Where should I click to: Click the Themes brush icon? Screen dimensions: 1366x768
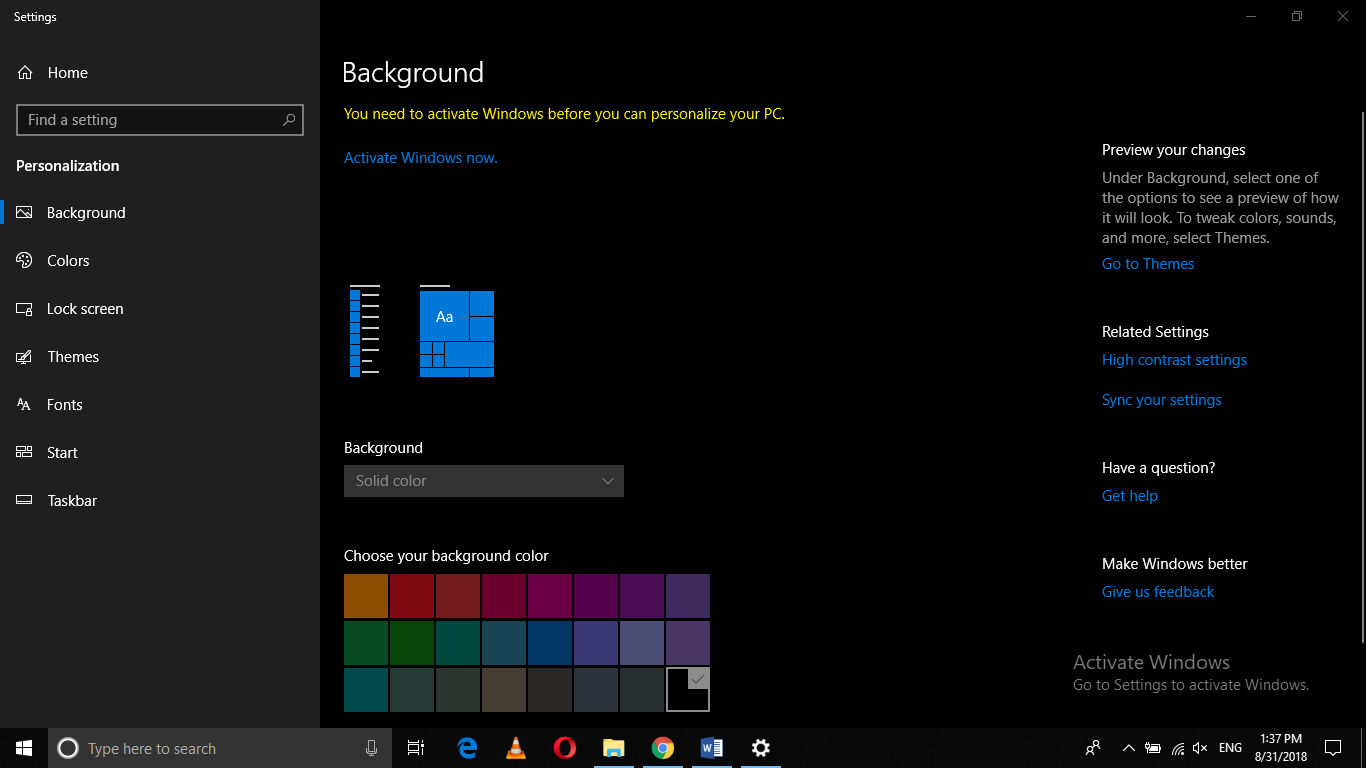coord(25,357)
